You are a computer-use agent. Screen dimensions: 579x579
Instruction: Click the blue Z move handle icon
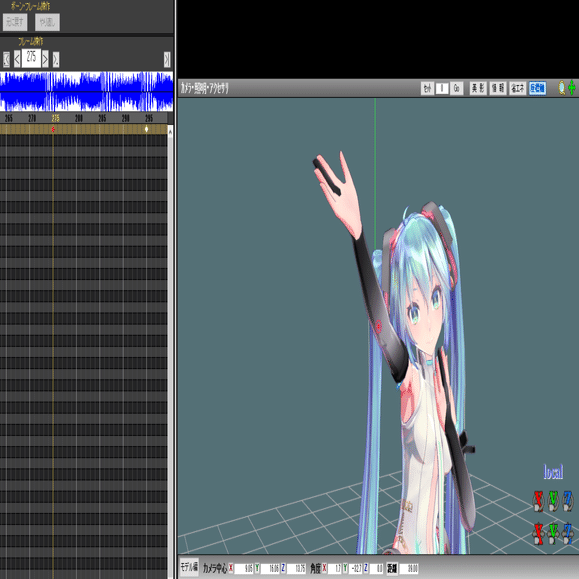(568, 534)
